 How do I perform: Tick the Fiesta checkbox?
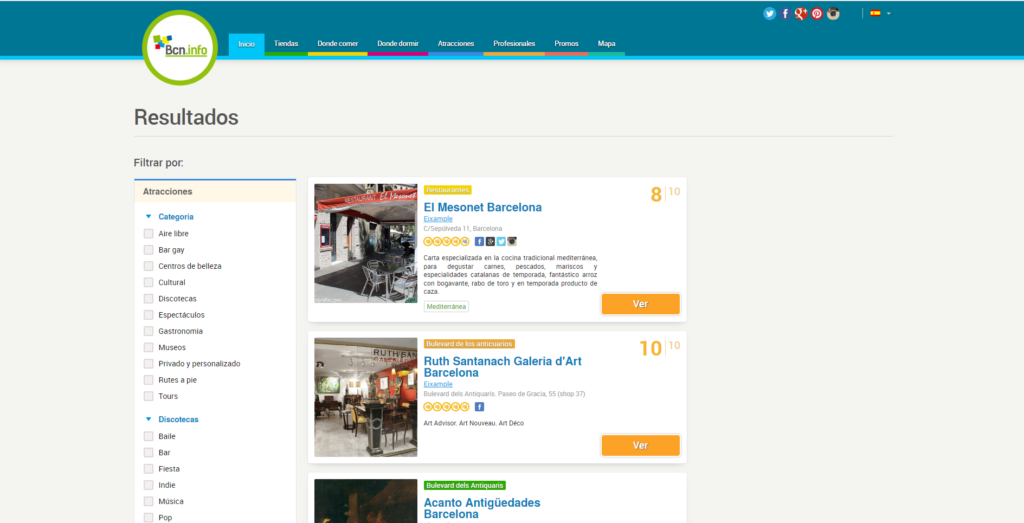(148, 469)
